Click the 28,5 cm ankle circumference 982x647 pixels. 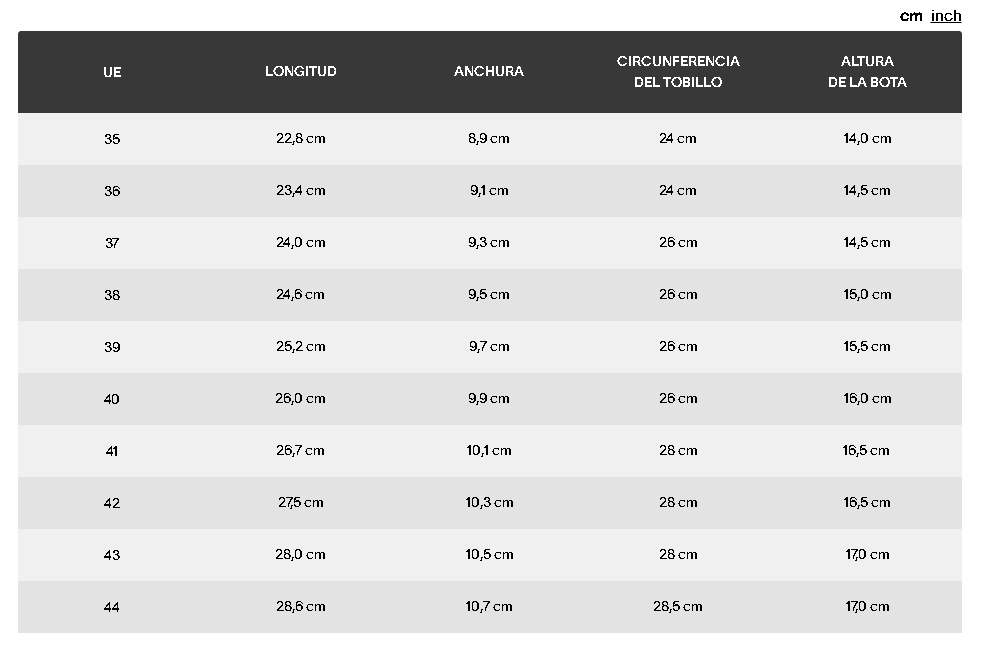point(678,606)
